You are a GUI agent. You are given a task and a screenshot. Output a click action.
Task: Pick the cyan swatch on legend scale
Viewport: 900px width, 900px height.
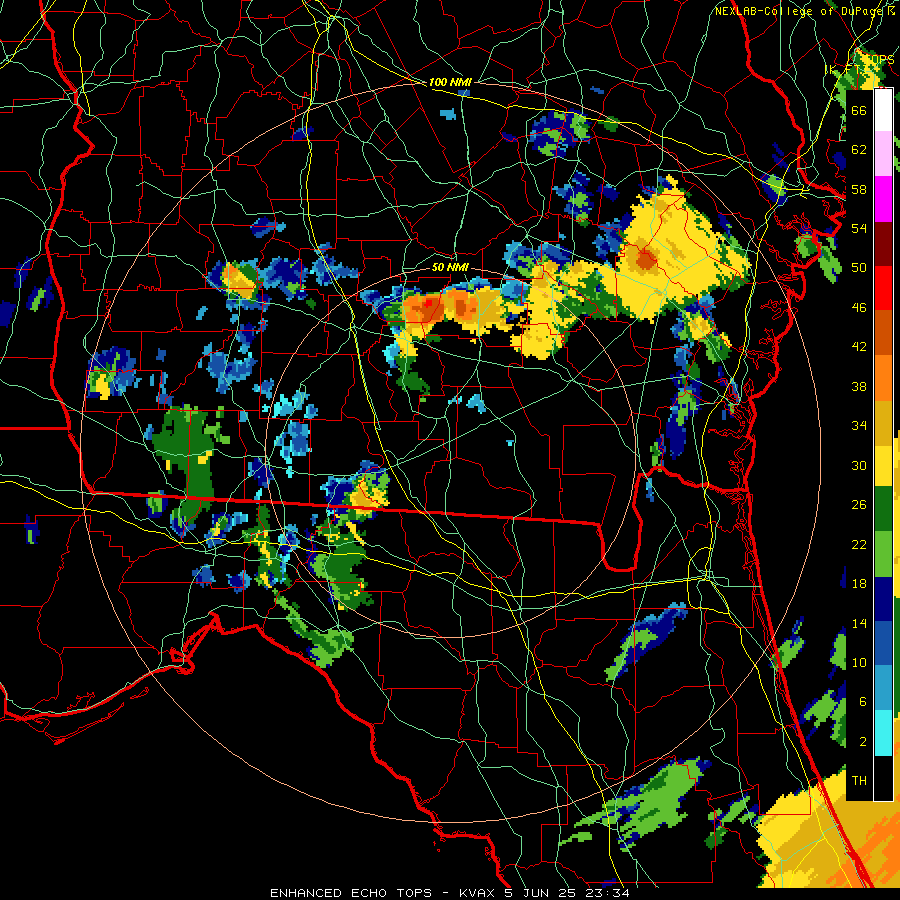[883, 733]
